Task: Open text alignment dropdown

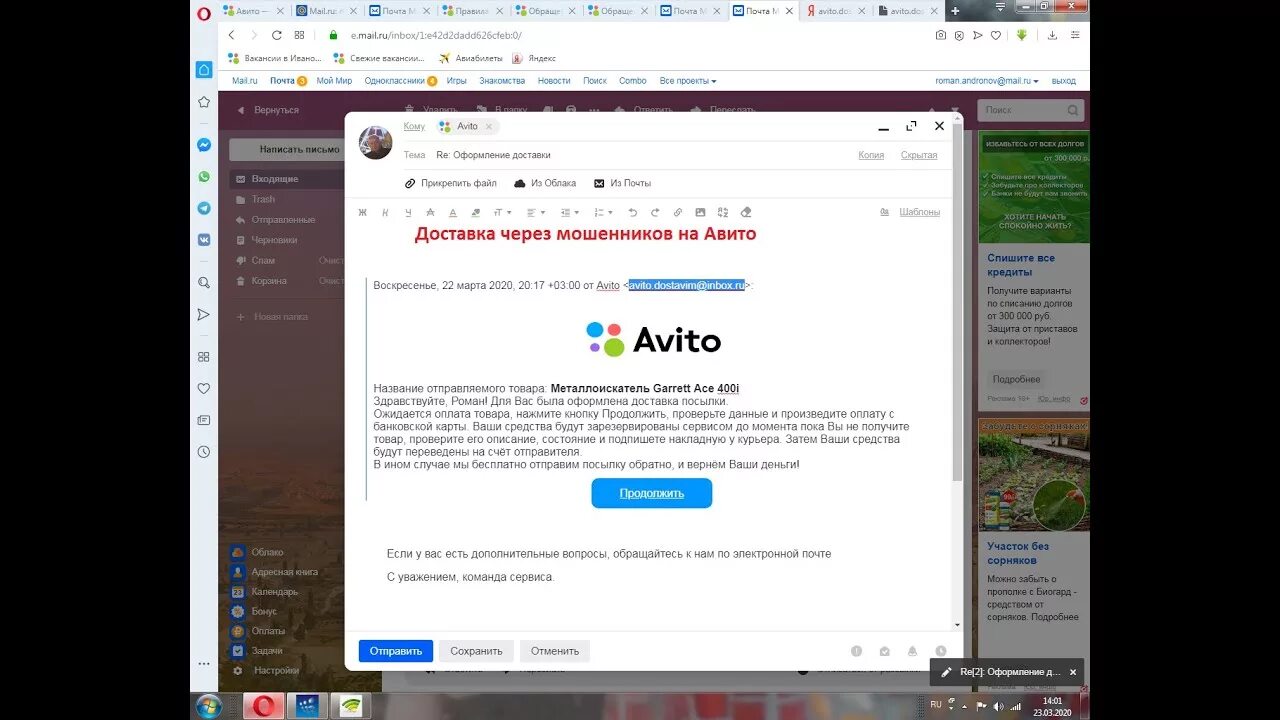Action: point(536,212)
